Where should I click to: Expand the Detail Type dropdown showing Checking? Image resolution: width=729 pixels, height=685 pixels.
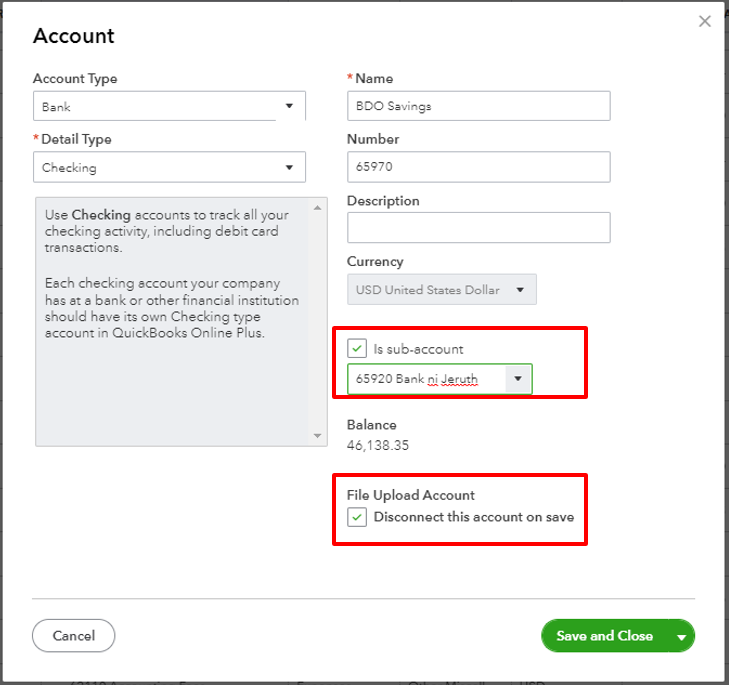169,168
